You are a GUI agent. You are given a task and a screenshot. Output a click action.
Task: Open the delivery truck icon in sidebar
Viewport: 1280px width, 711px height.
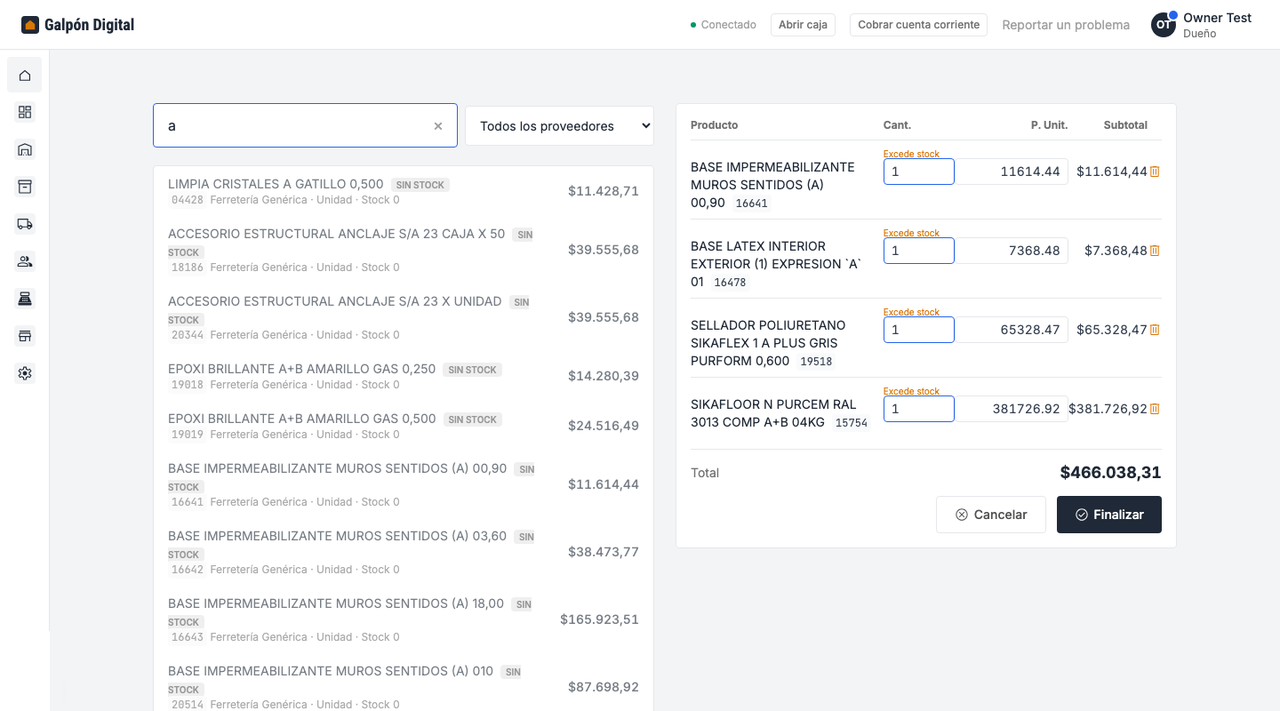point(25,224)
